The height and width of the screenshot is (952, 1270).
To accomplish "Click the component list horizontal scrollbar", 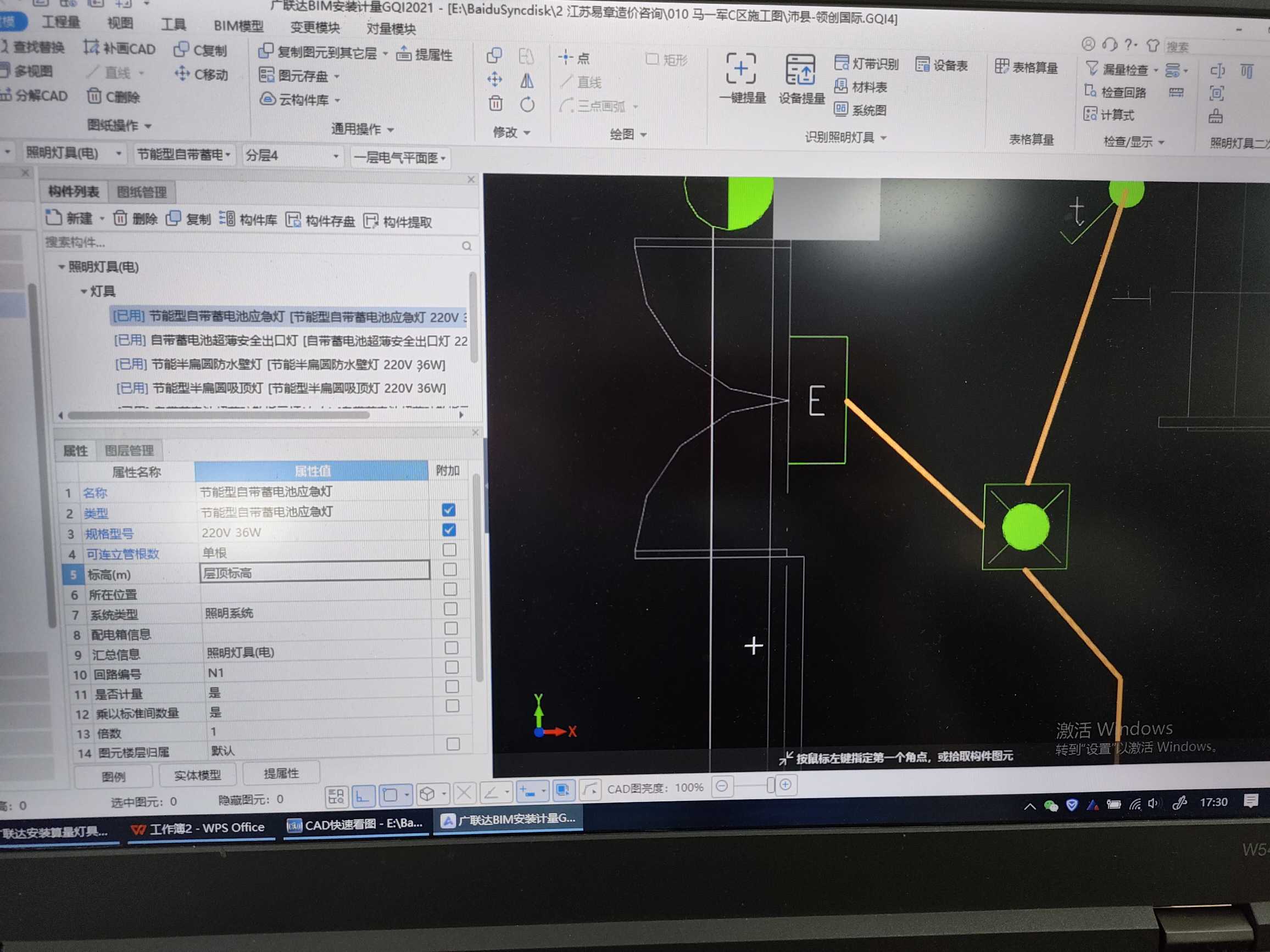I will pos(218,415).
